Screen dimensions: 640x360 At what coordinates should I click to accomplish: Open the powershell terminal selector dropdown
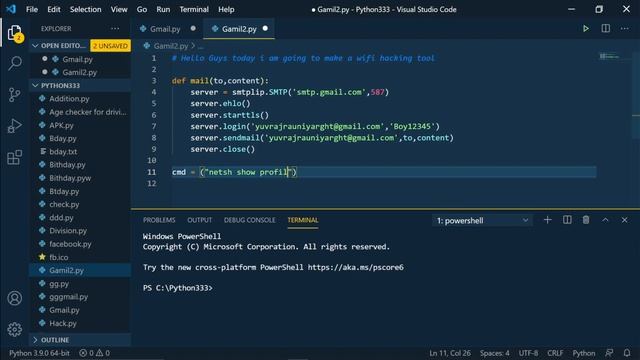[x=482, y=221]
